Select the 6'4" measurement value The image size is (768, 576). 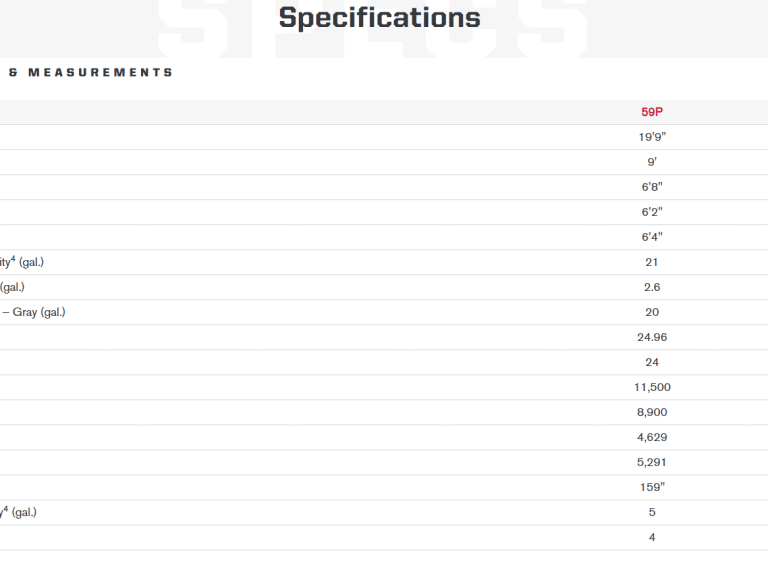point(652,237)
